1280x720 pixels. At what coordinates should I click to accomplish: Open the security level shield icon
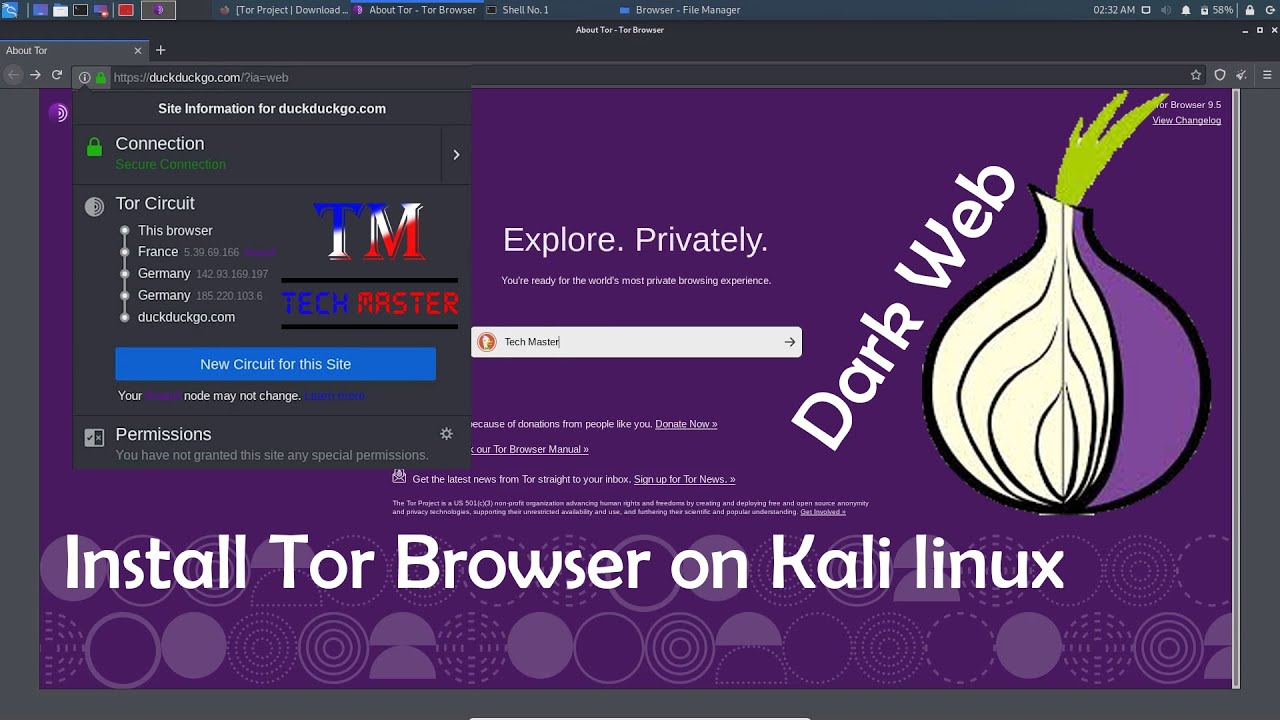tap(1220, 75)
